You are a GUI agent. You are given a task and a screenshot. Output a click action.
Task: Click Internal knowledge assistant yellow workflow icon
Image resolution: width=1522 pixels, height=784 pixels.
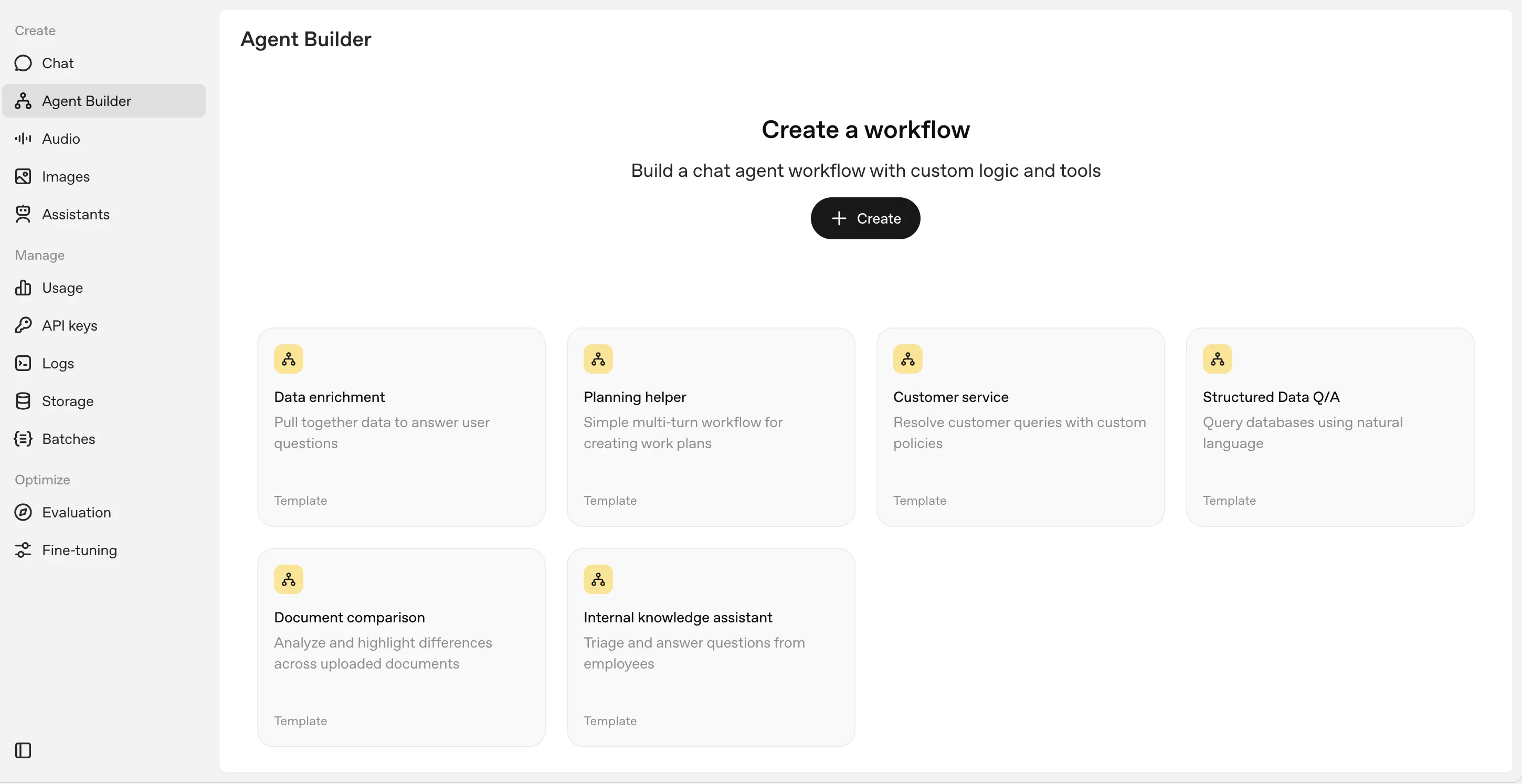(598, 579)
